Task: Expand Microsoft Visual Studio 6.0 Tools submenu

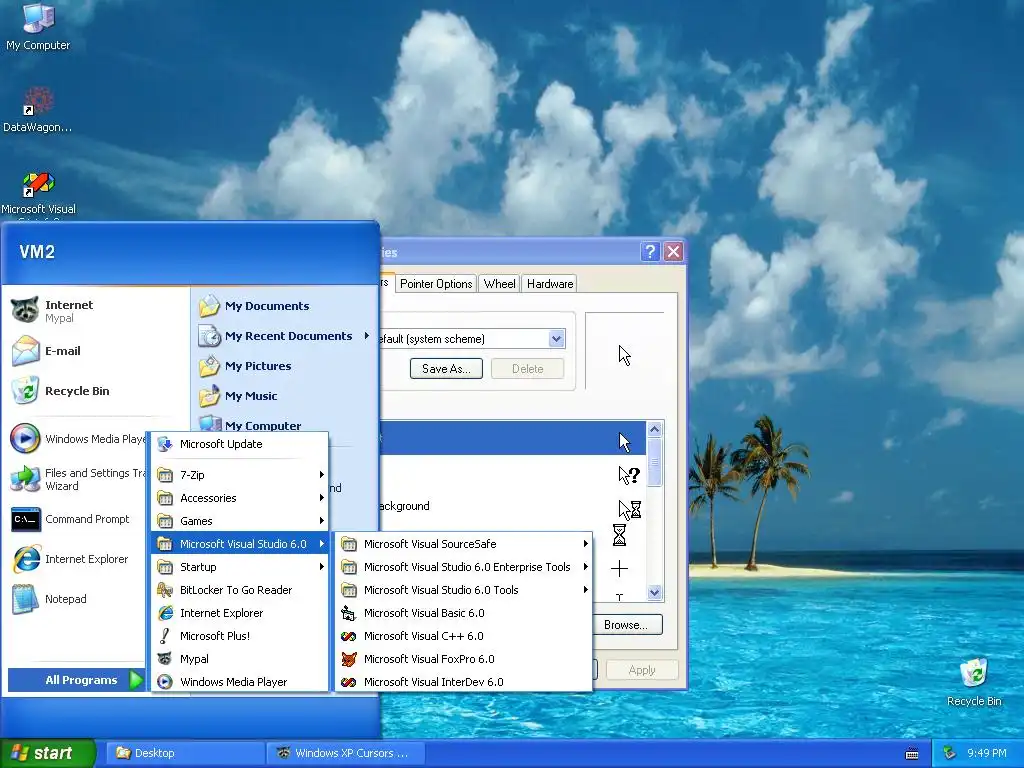Action: [x=464, y=590]
